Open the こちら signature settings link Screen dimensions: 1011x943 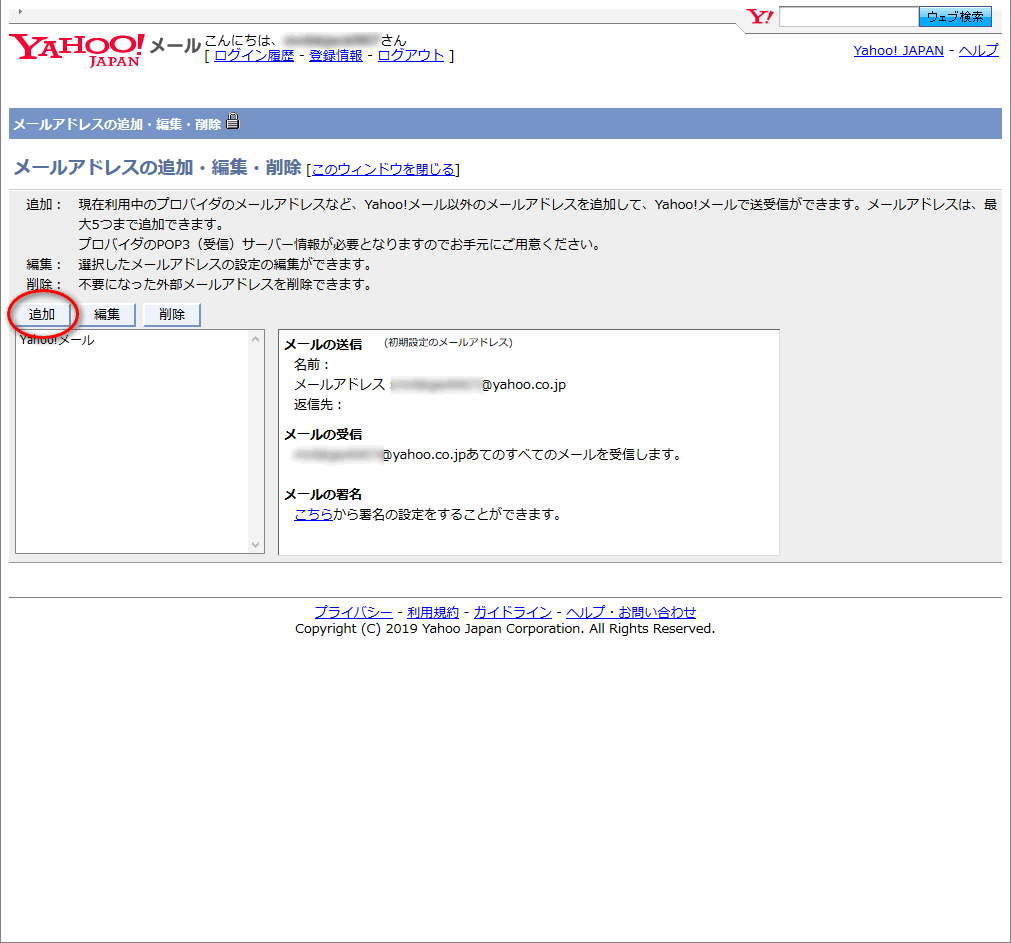(313, 515)
